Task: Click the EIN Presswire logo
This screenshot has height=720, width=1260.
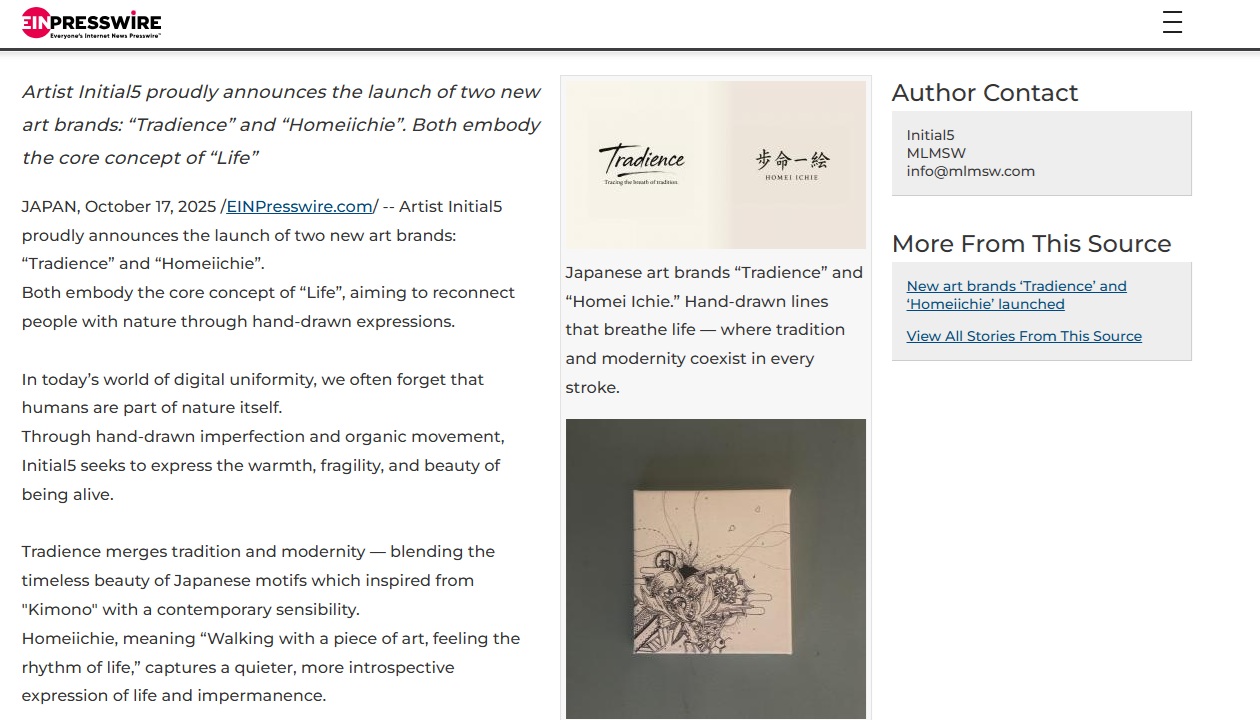Action: (x=91, y=23)
